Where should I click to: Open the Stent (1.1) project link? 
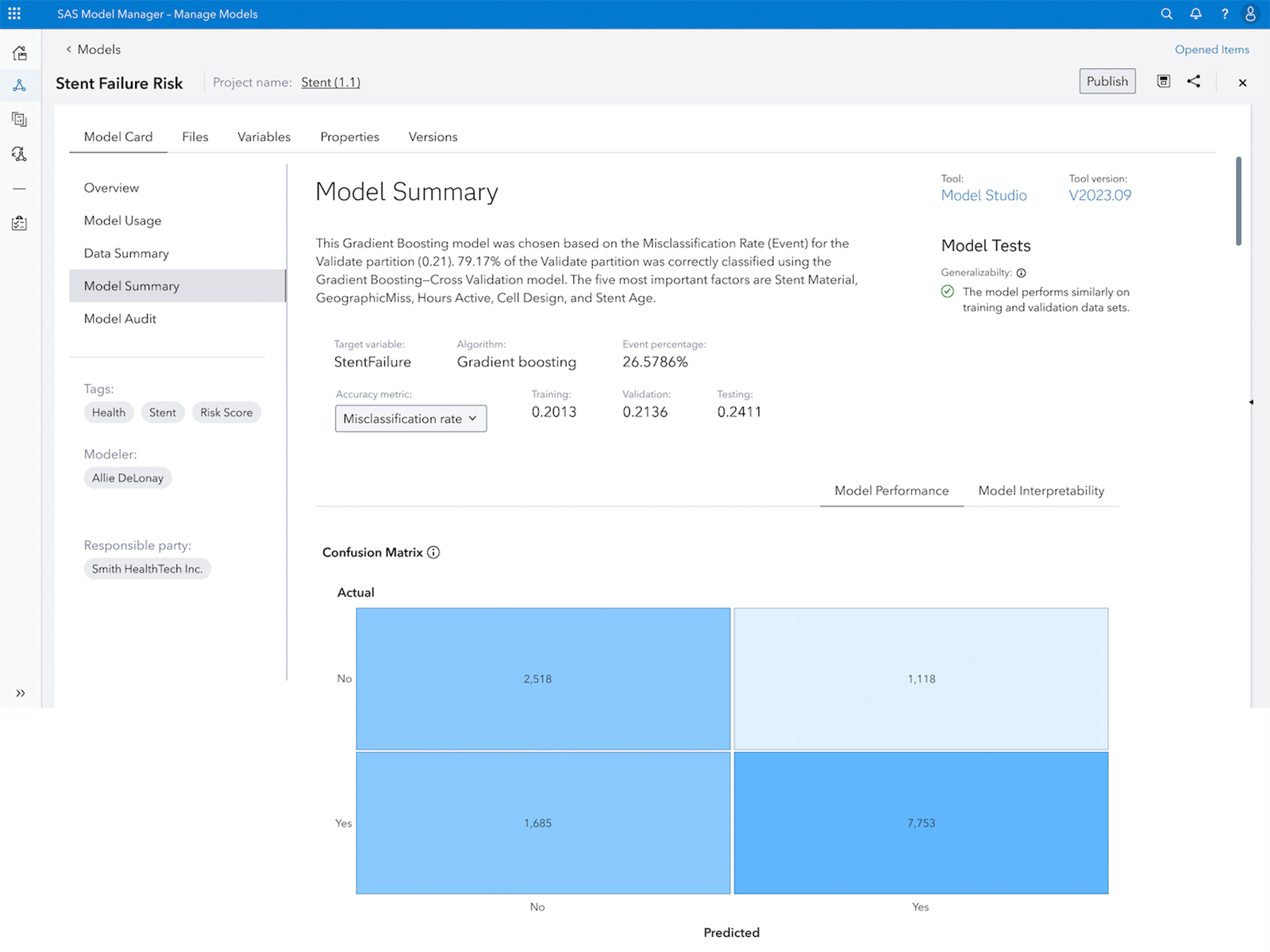[x=330, y=83]
